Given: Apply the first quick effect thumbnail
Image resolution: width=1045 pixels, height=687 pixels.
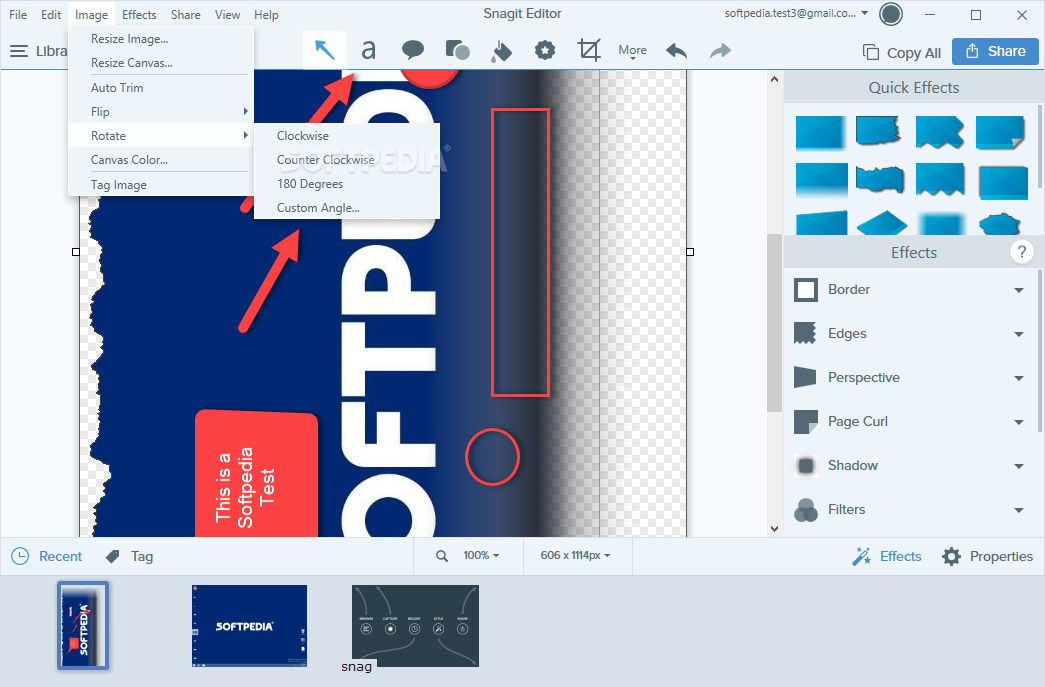Looking at the screenshot, I should coord(821,133).
